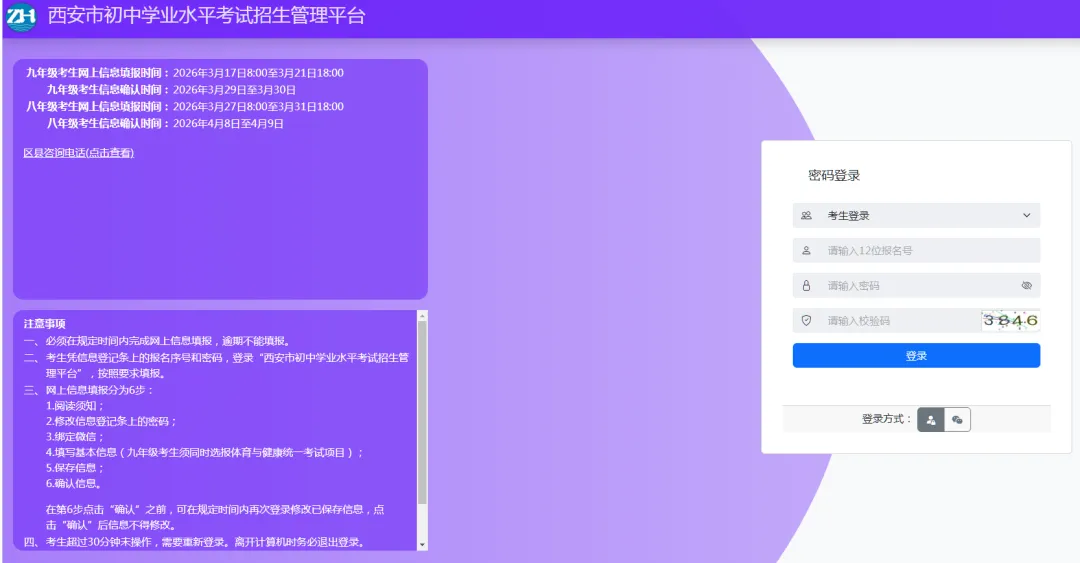The image size is (1080, 563).
Task: Click the step text 1.阅读须知
Action: tap(74, 406)
